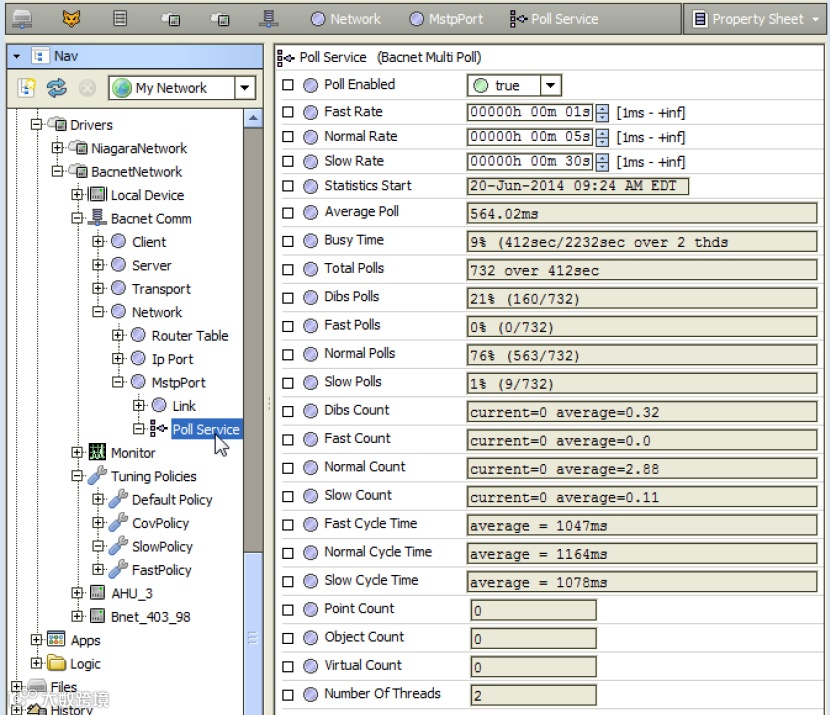This screenshot has height=715, width=830.
Task: Check the Slow Cycle Time checkbox
Action: point(288,582)
